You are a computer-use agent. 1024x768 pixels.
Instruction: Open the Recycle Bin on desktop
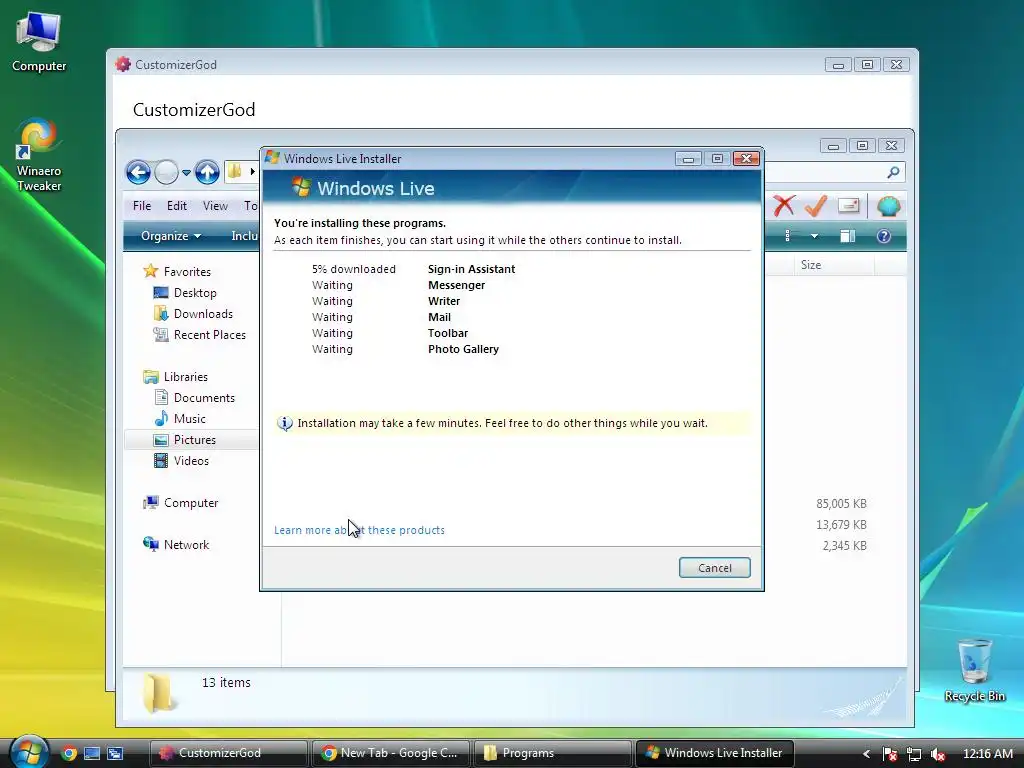[974, 670]
